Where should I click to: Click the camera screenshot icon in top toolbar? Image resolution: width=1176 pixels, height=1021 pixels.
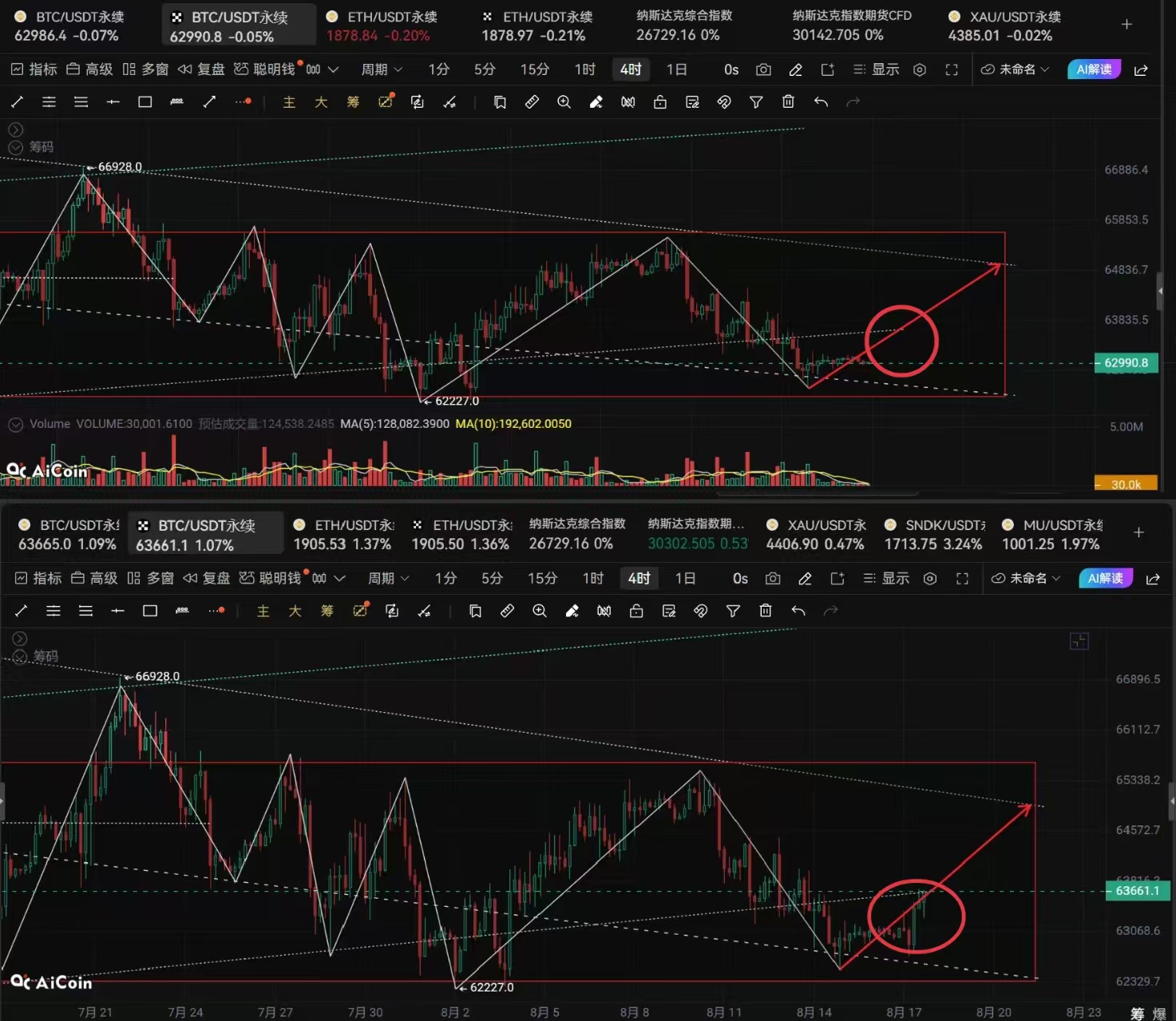(763, 69)
